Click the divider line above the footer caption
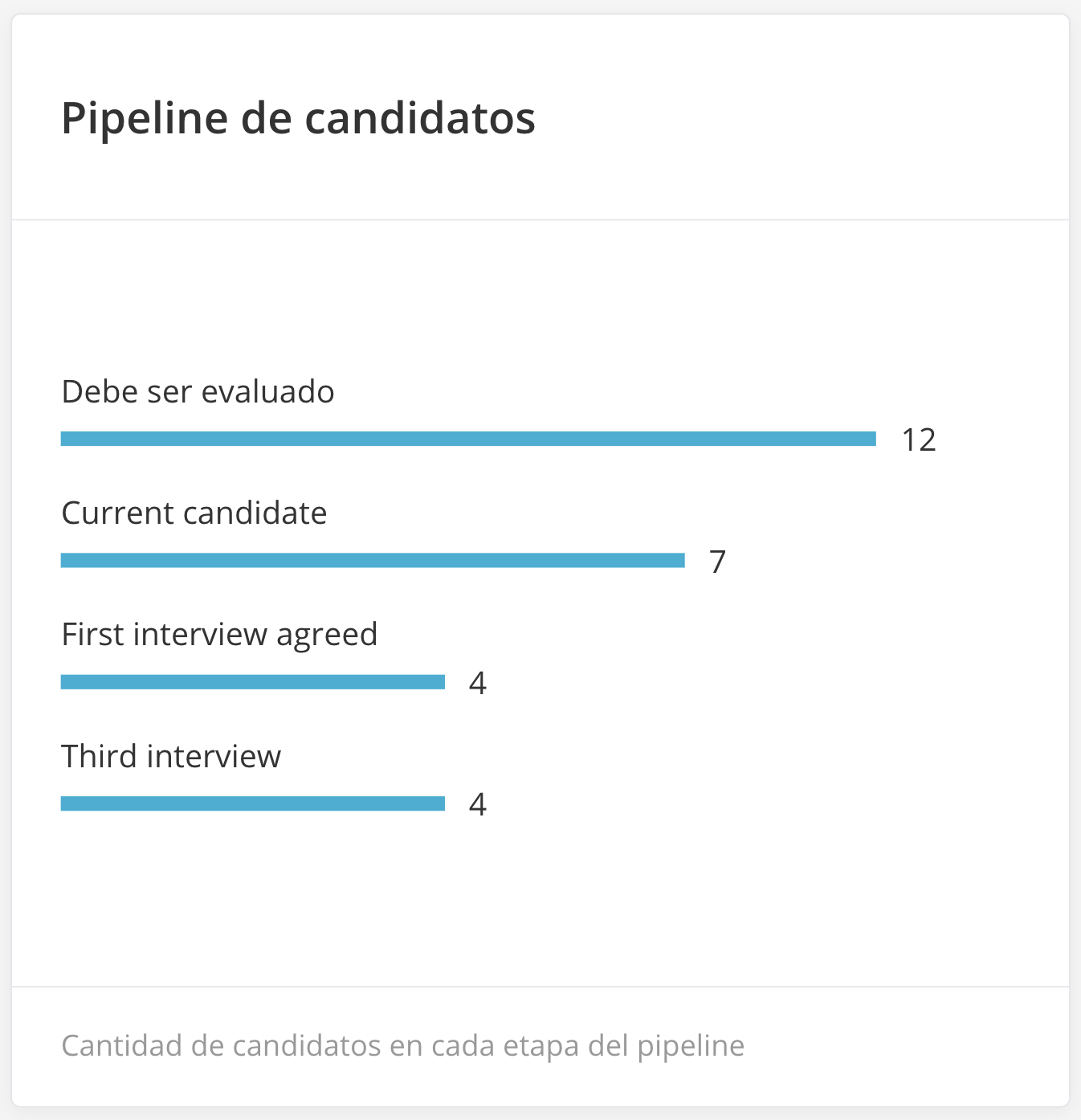The image size is (1081, 1120). tap(540, 987)
